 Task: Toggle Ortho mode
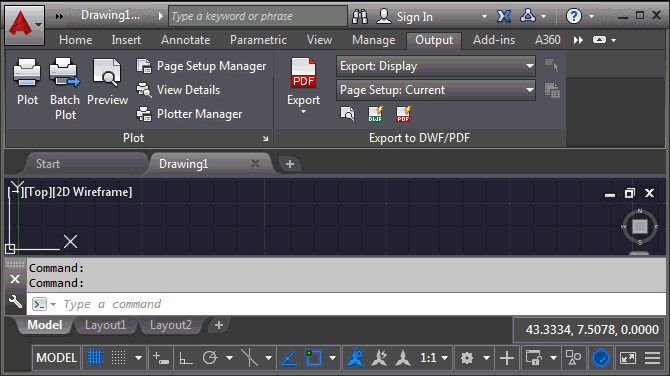click(x=185, y=358)
